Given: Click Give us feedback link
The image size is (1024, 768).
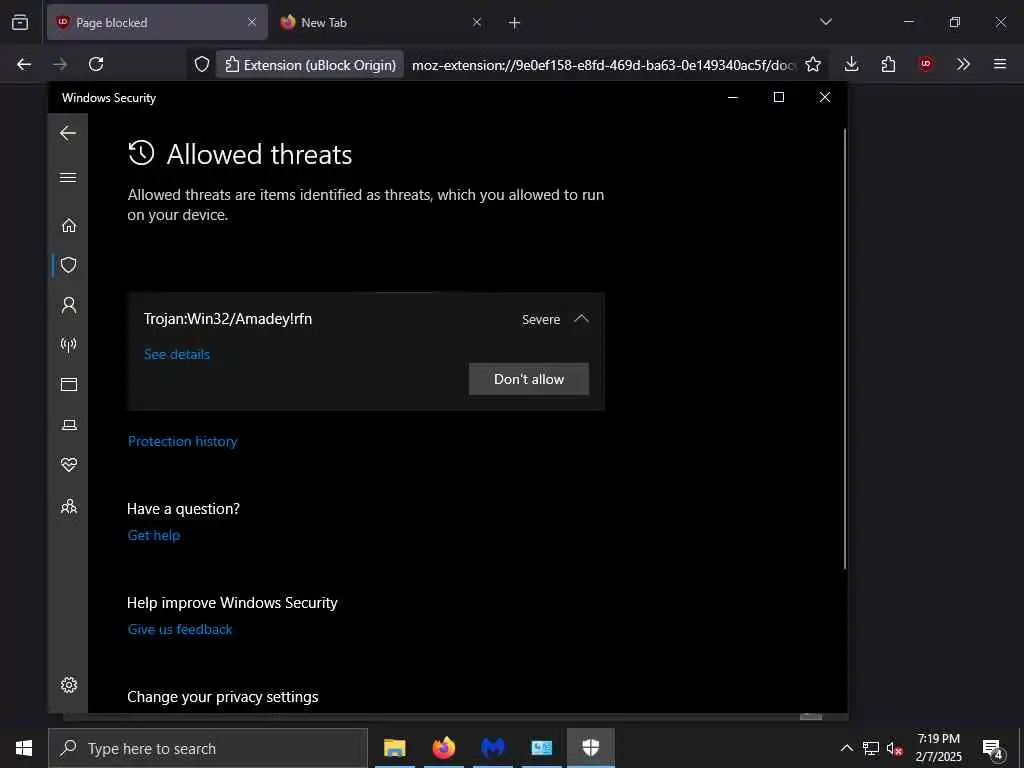Looking at the screenshot, I should [180, 630].
